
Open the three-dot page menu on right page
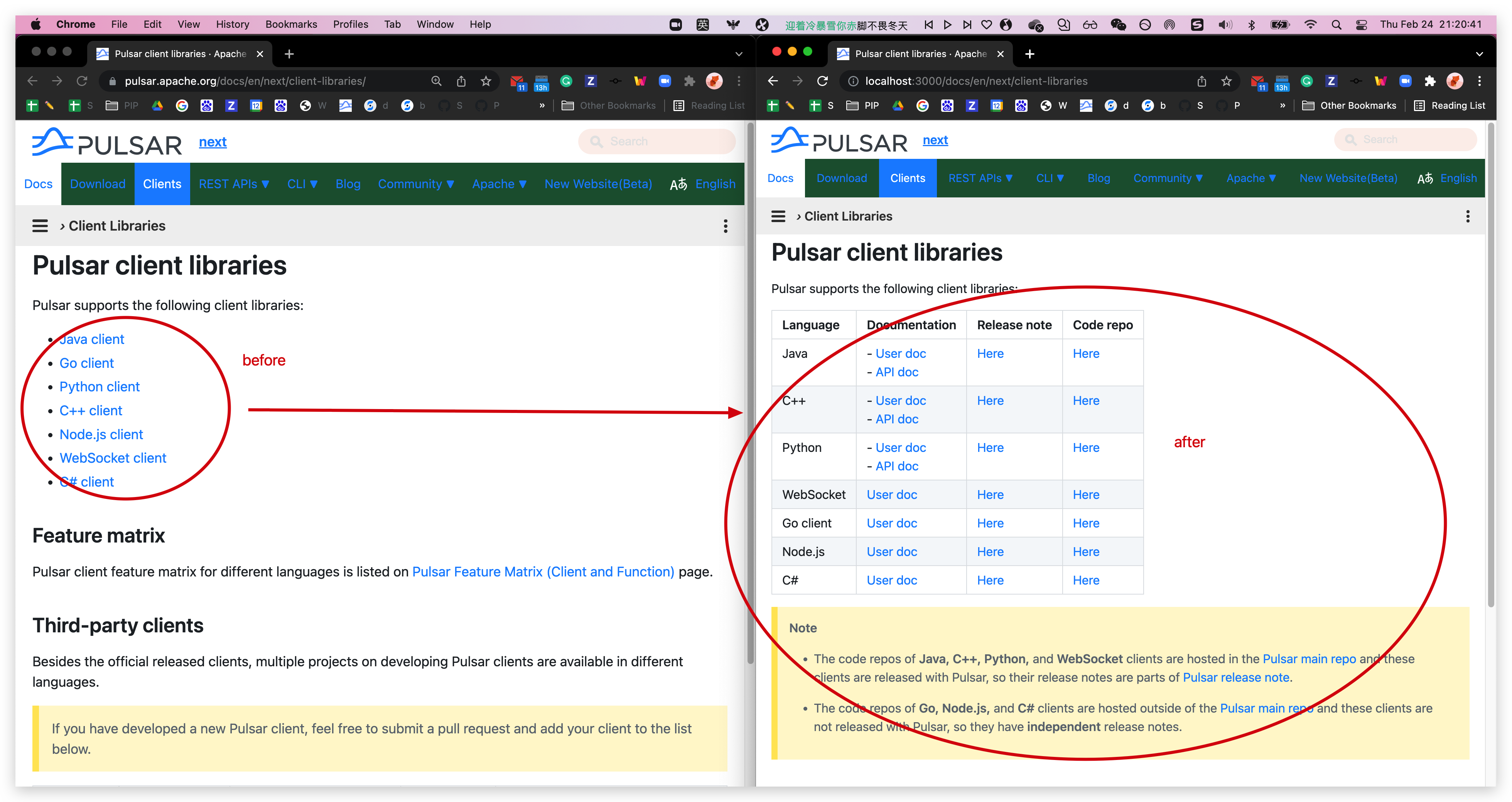[1467, 216]
